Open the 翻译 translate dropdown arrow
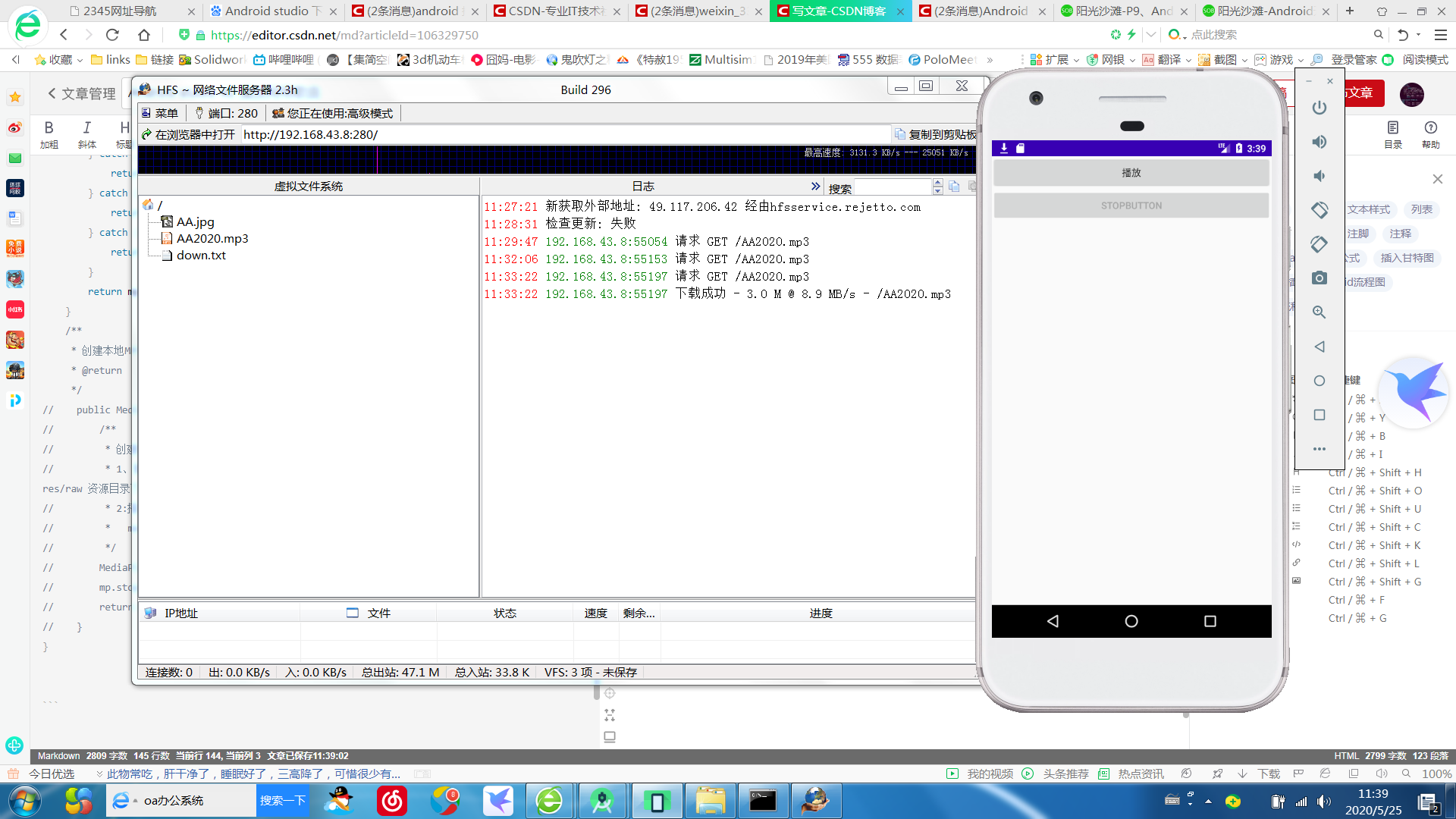1456x819 pixels. (1188, 60)
